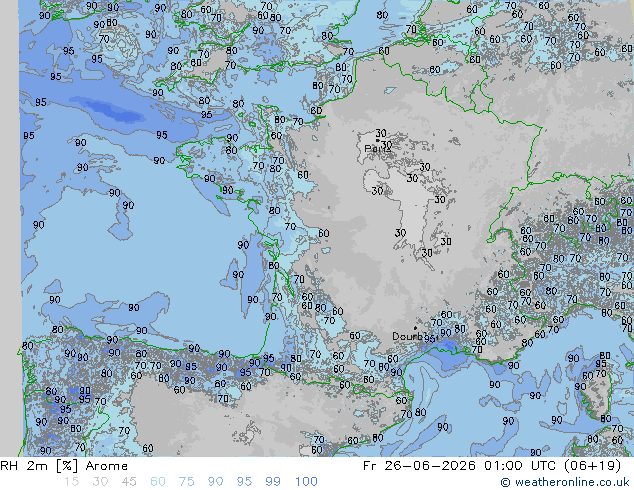634x490 pixels.
Task: Click legend value 60
Action: point(158,482)
